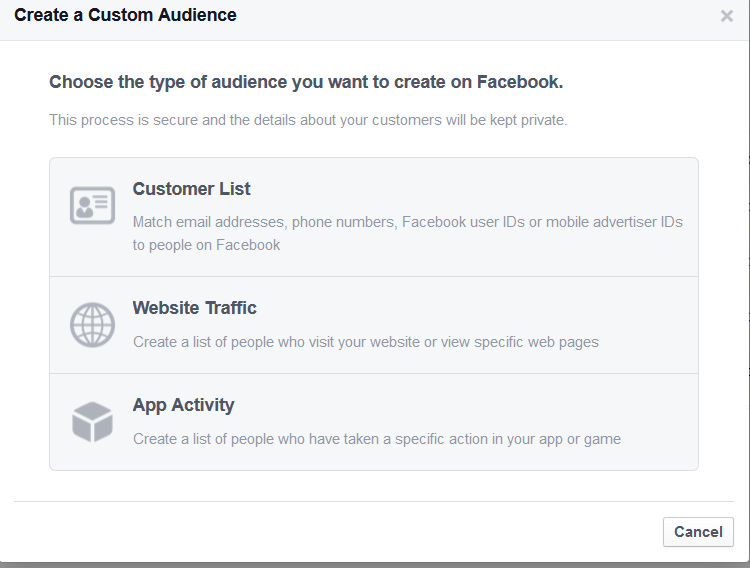
Task: Select the Customer List title
Action: point(191,189)
